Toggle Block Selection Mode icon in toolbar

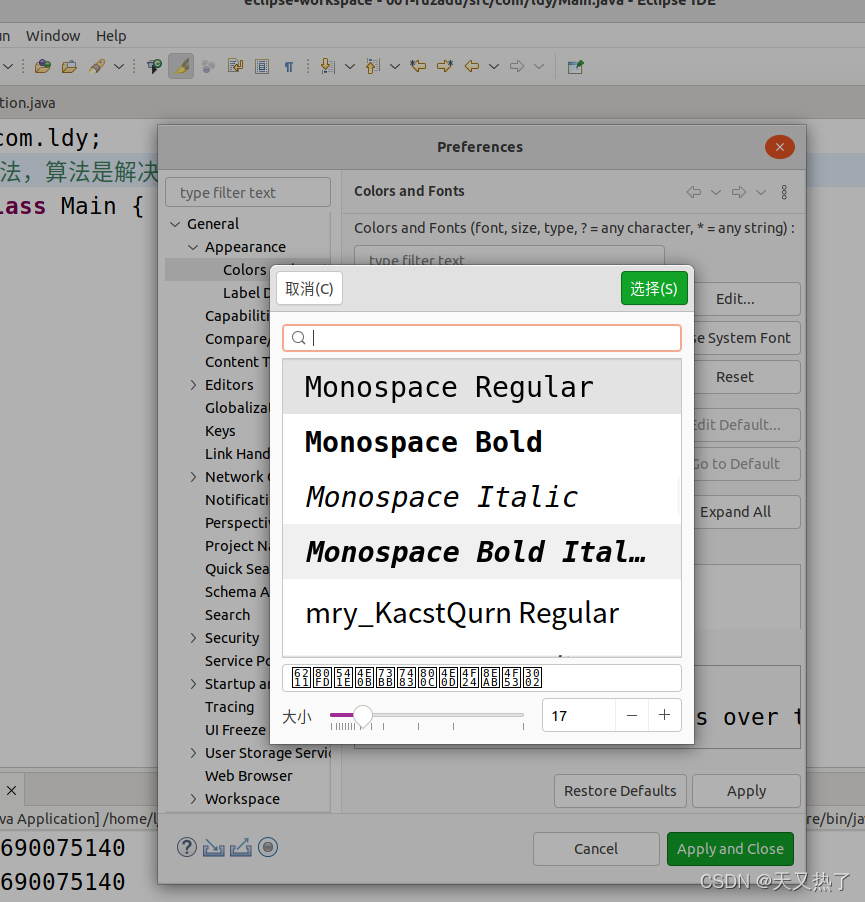tap(262, 66)
